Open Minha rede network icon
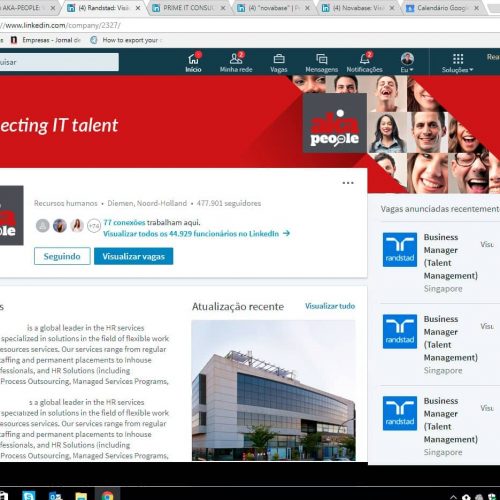 [x=236, y=62]
